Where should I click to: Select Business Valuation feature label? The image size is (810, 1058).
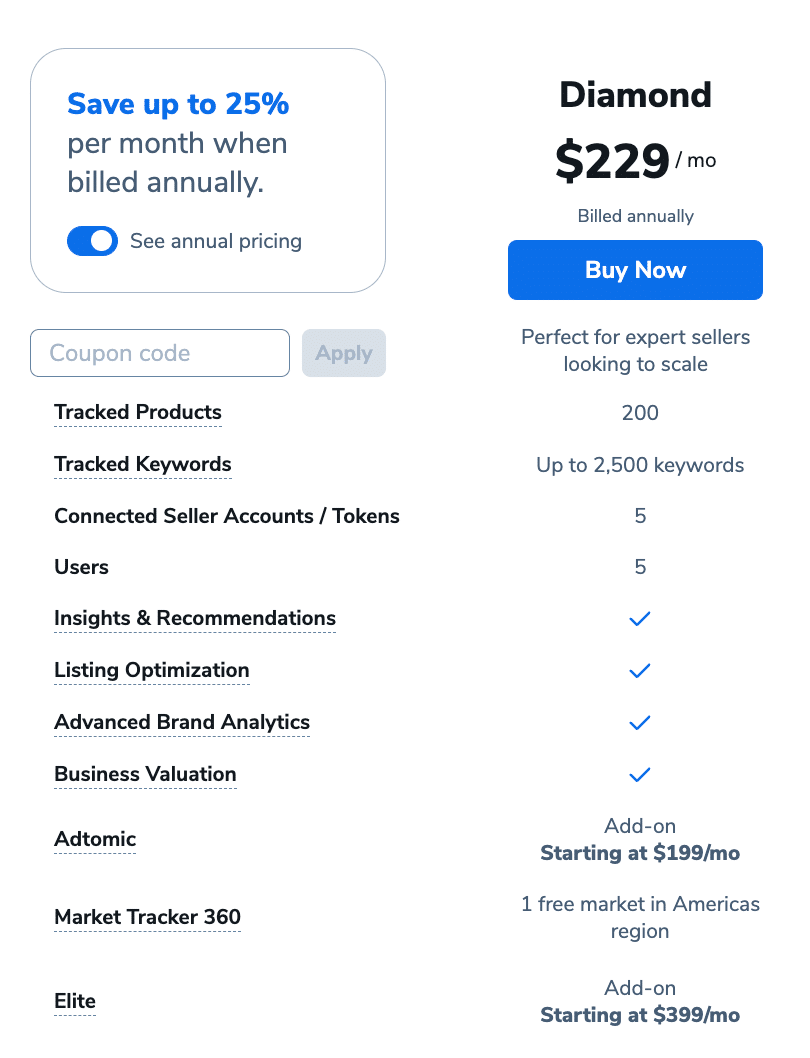145,774
